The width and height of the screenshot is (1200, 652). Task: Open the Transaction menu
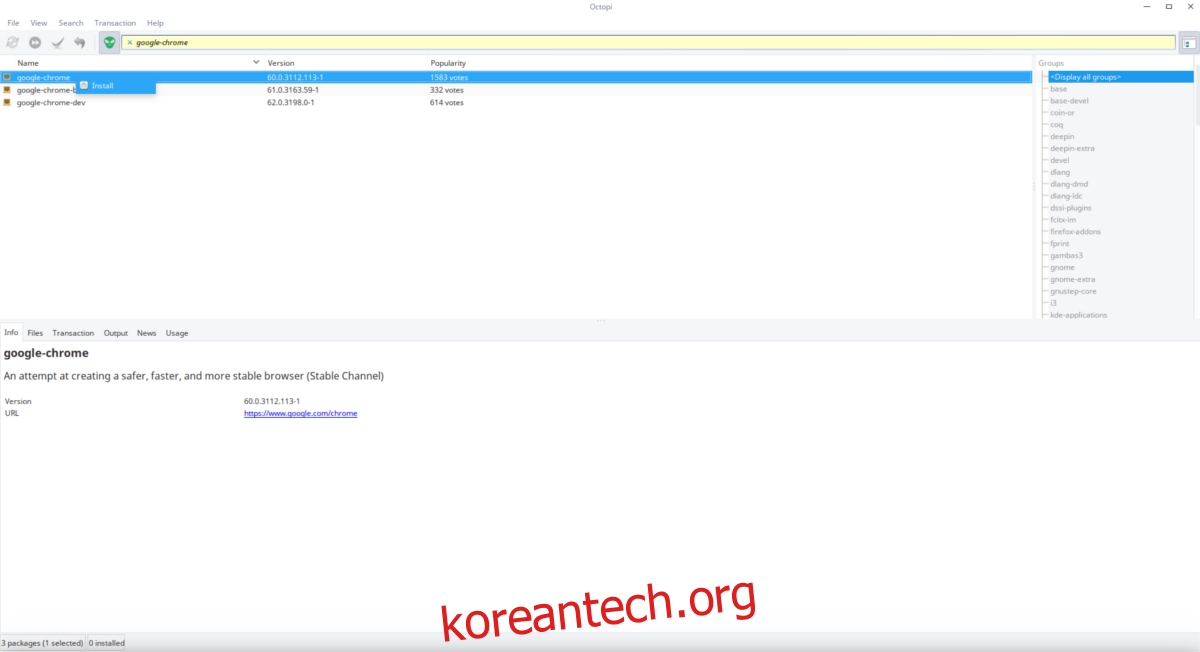tap(115, 23)
